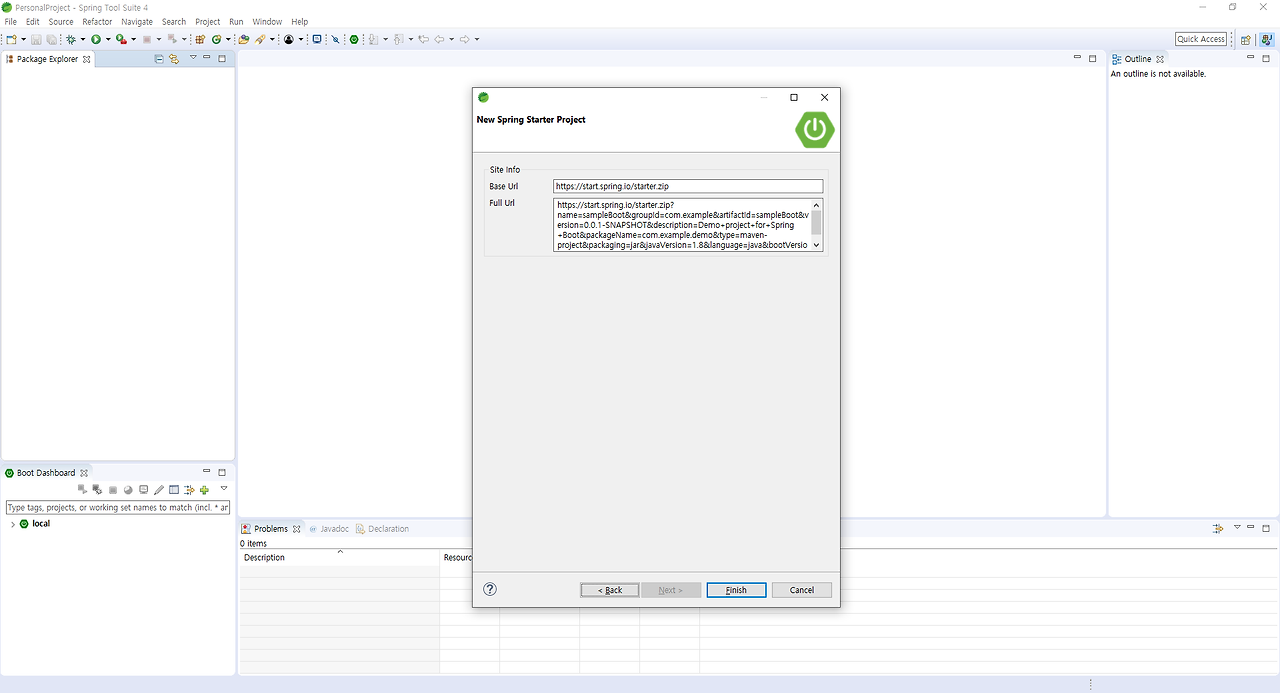Click the Save icon in toolbar
1280x693 pixels.
[x=36, y=39]
